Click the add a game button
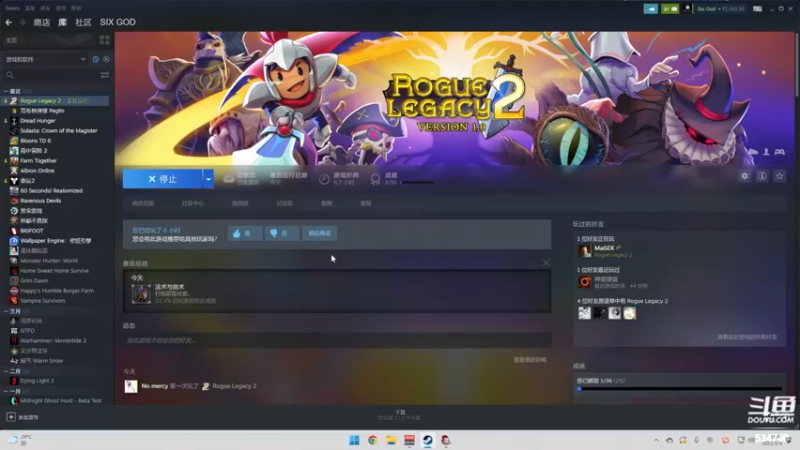 point(23,417)
